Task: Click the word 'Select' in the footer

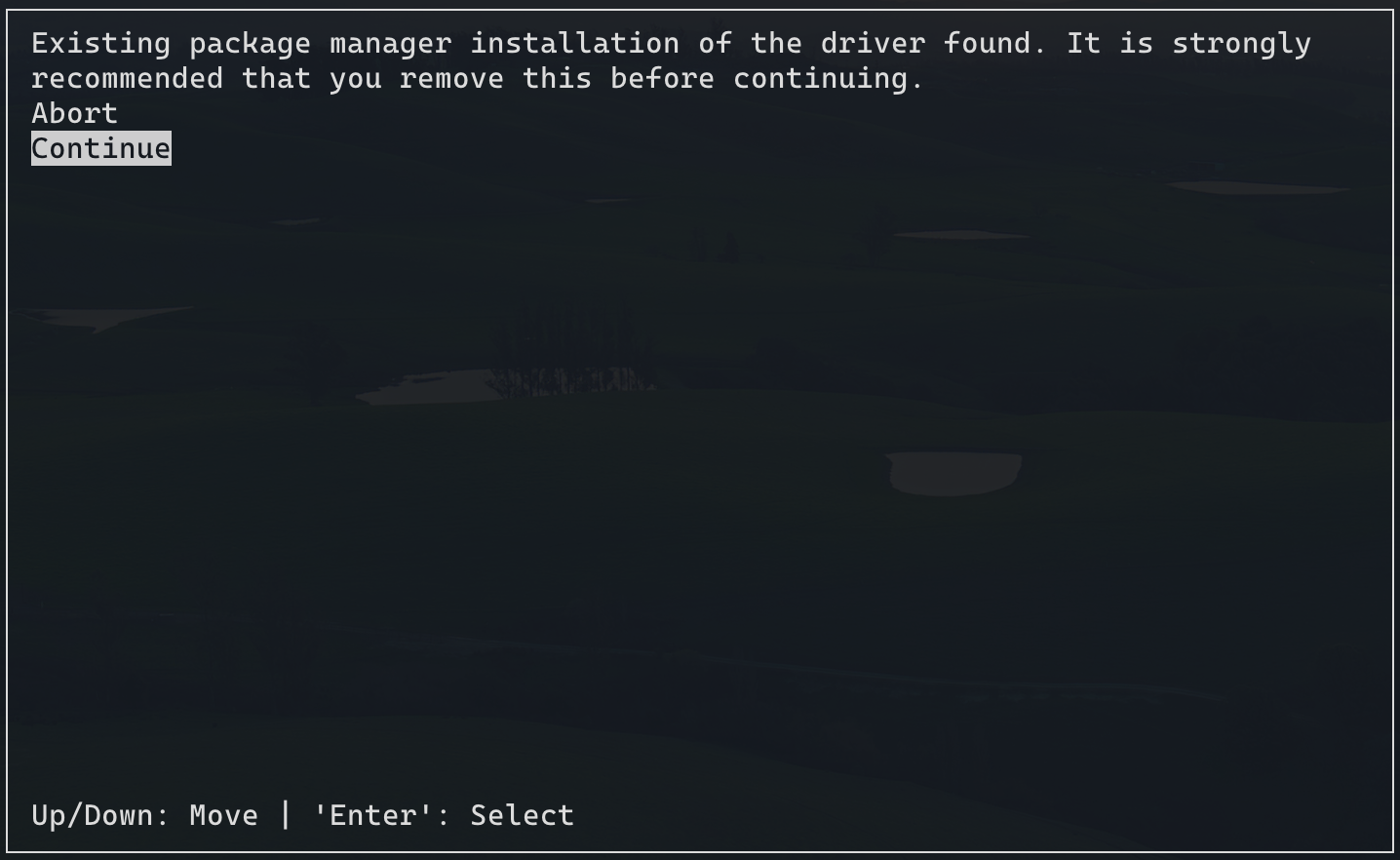Action: 523,815
